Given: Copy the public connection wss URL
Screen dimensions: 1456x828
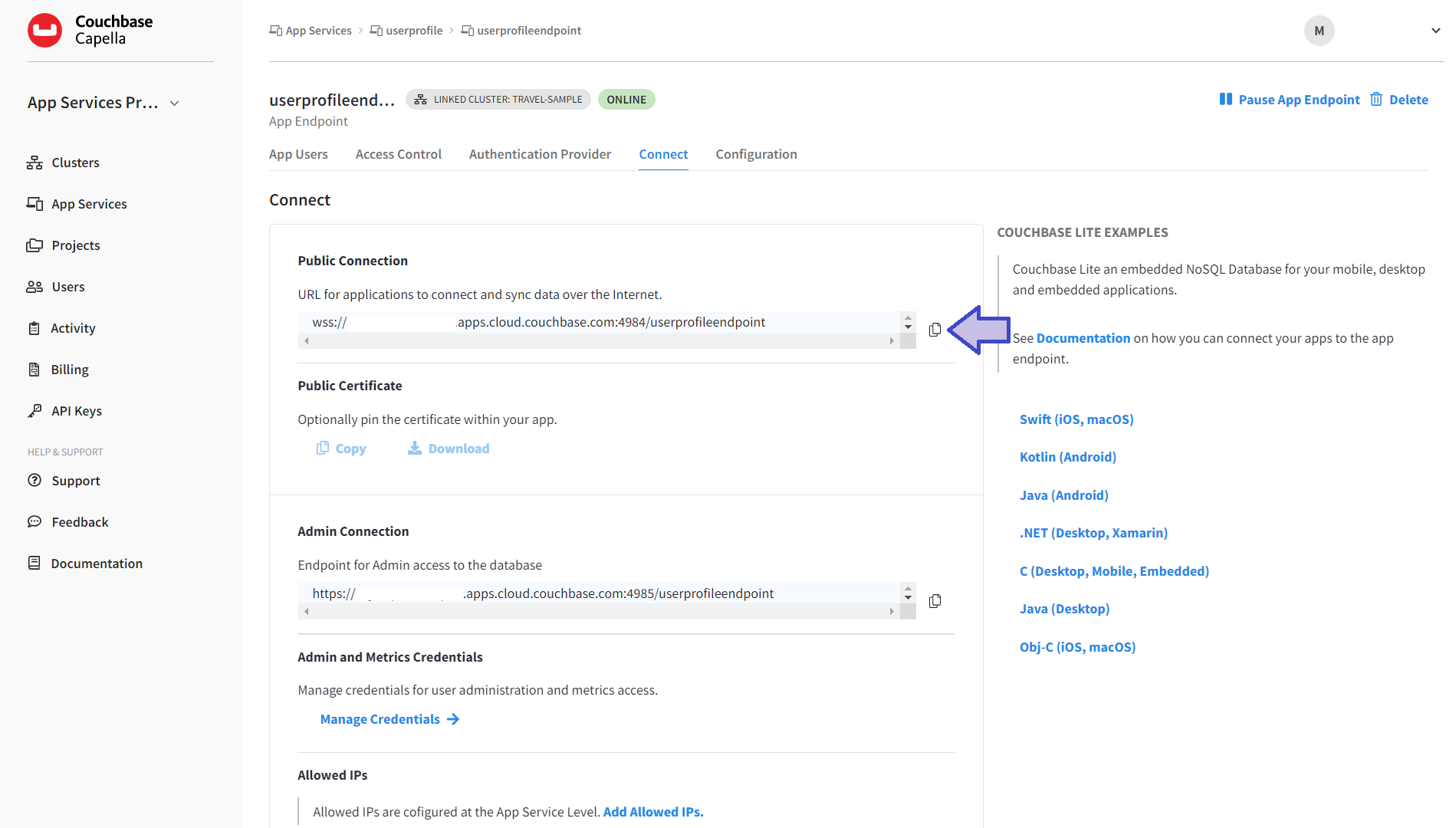Looking at the screenshot, I should tap(935, 330).
